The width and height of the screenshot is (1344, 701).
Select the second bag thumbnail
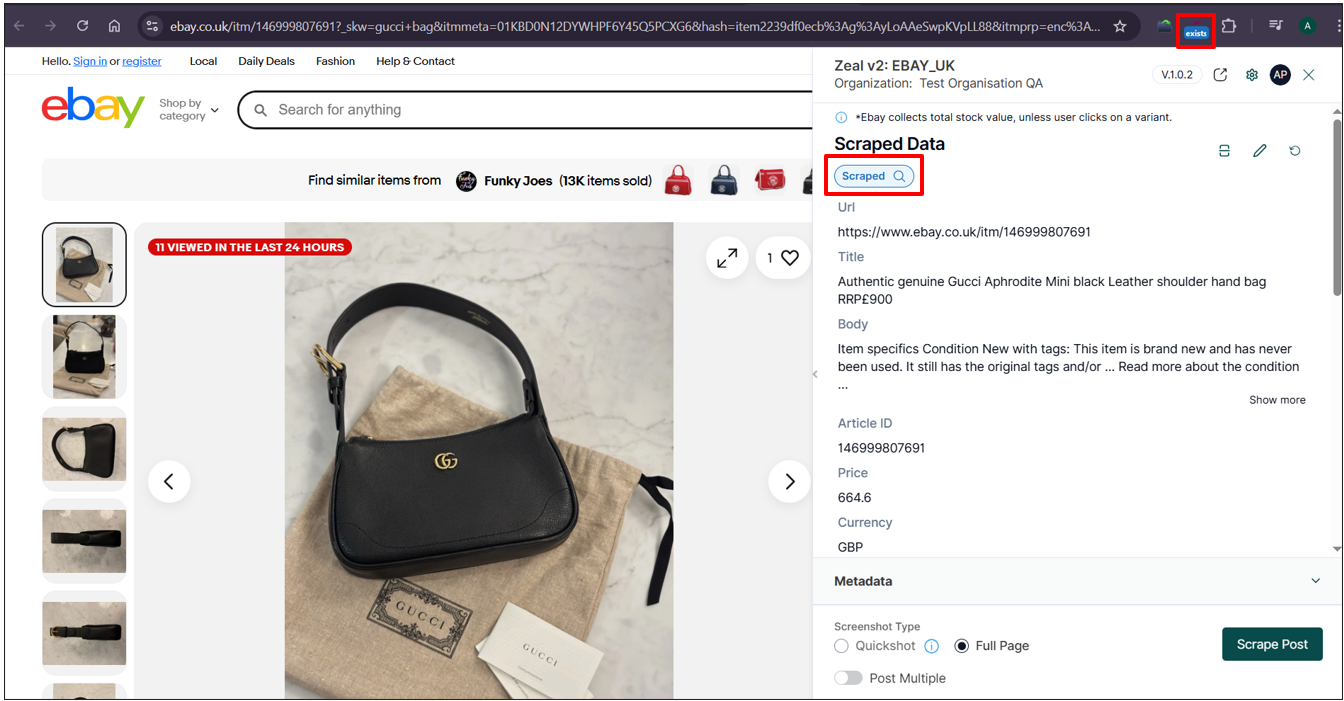tap(84, 356)
